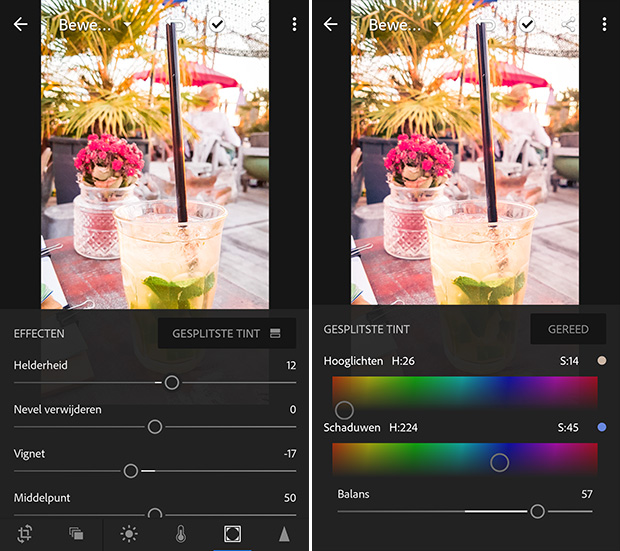
Task: Tap Gereed to finish split toning
Action: [x=568, y=329]
